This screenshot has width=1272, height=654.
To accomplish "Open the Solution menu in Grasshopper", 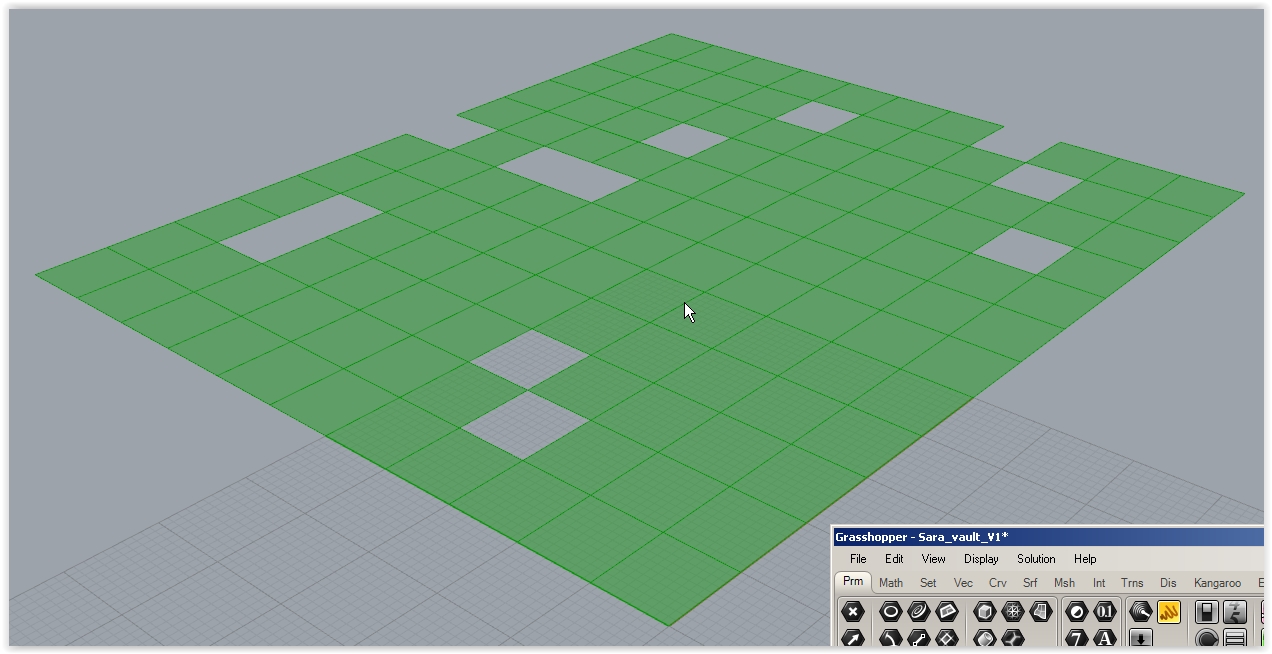I will tap(1036, 559).
